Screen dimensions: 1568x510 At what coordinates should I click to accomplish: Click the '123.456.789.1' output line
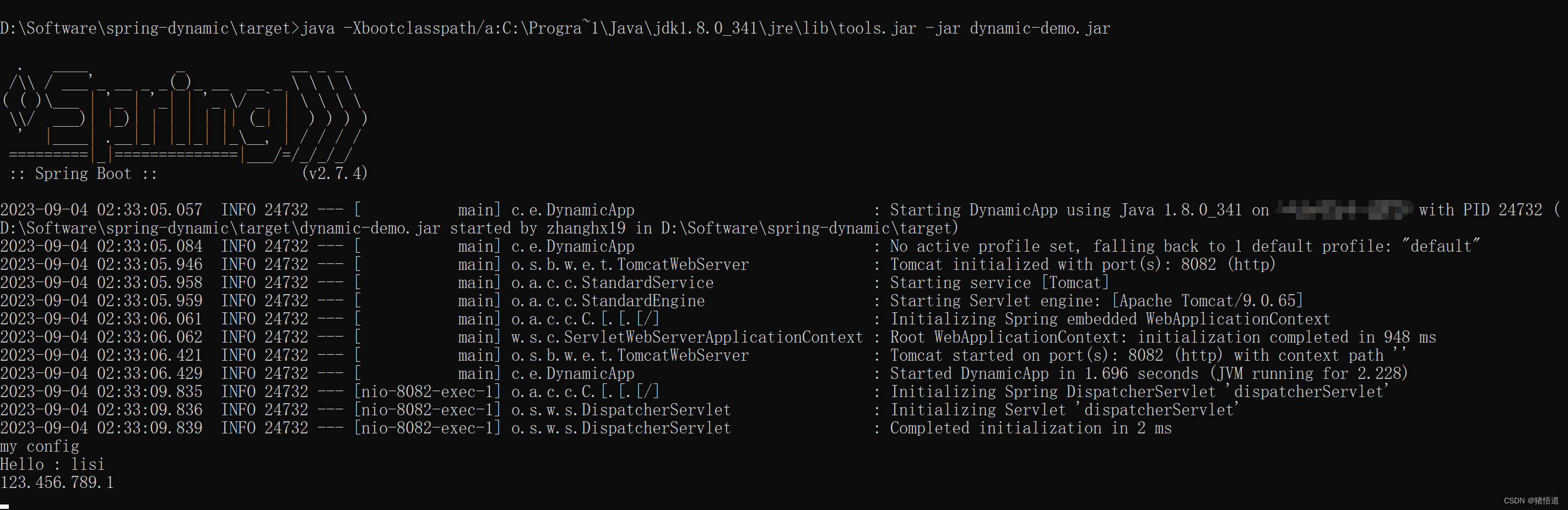[x=57, y=482]
